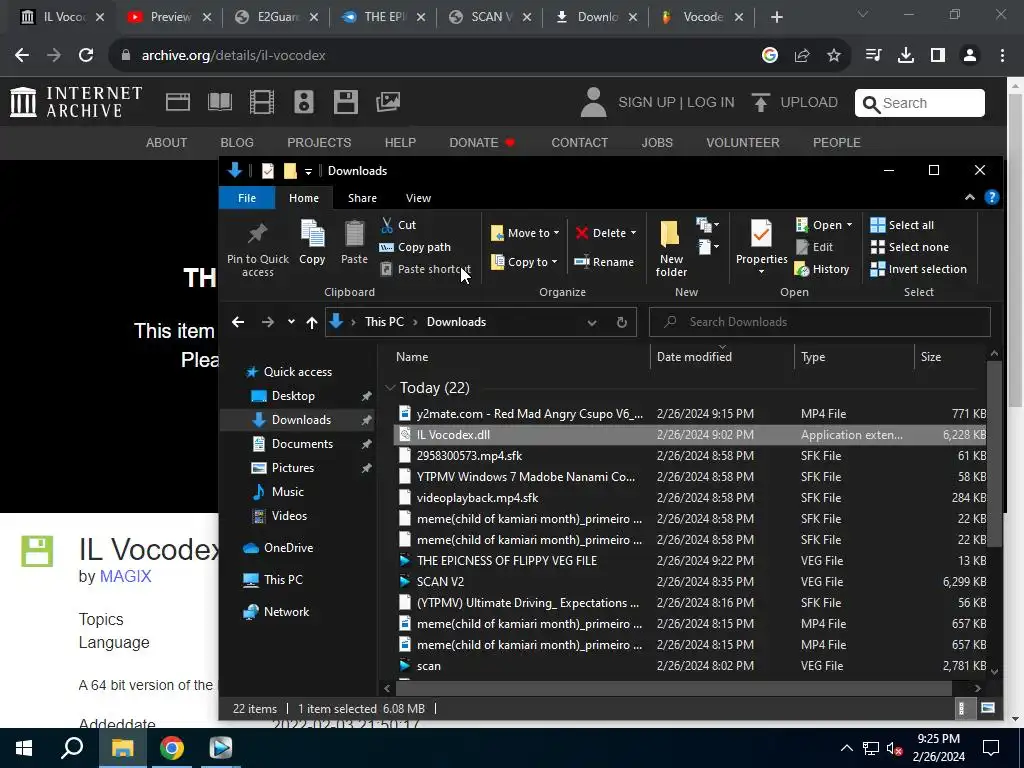
Task: Click Select none in ribbon
Action: coord(910,247)
